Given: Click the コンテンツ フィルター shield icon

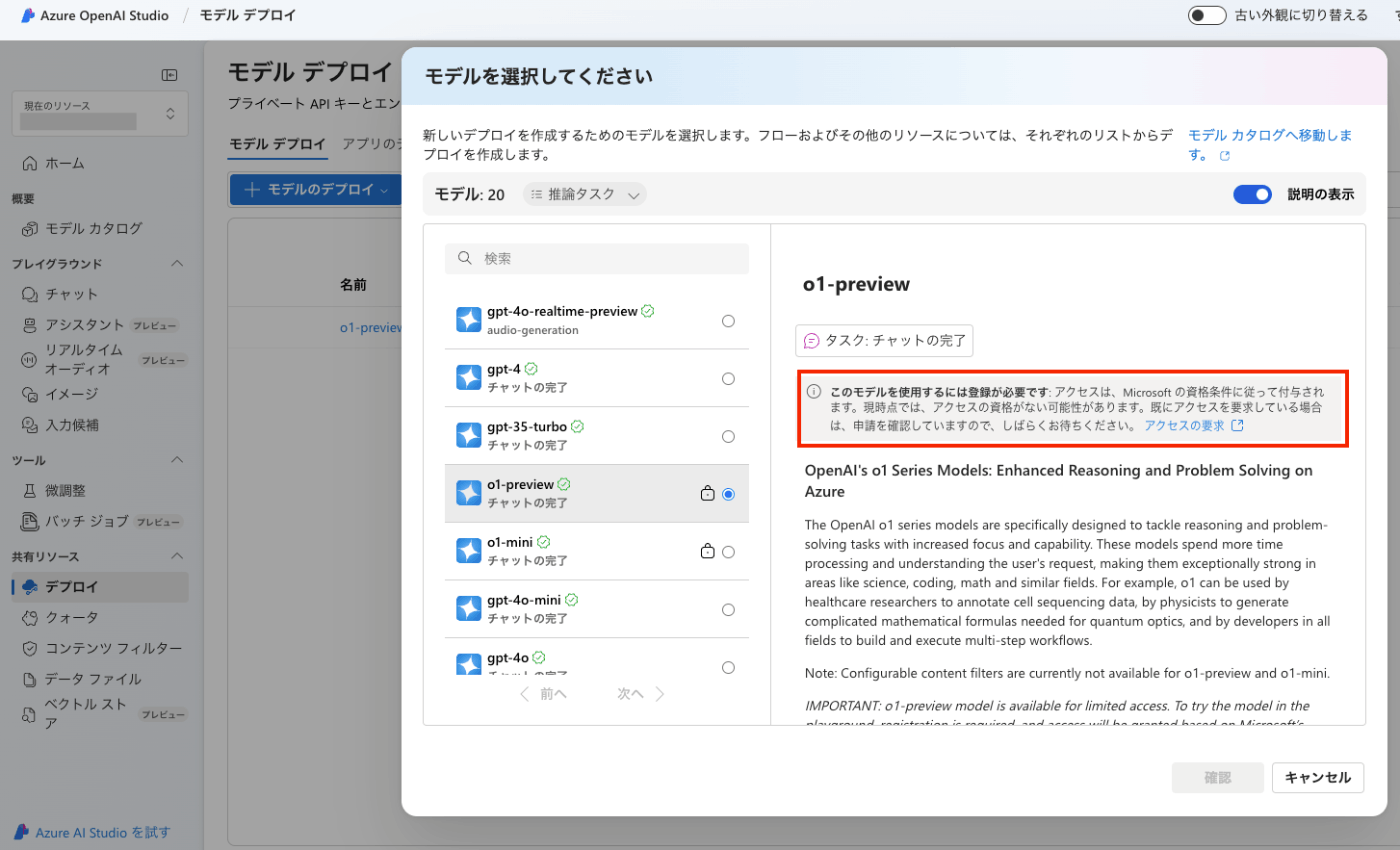Looking at the screenshot, I should pos(29,648).
